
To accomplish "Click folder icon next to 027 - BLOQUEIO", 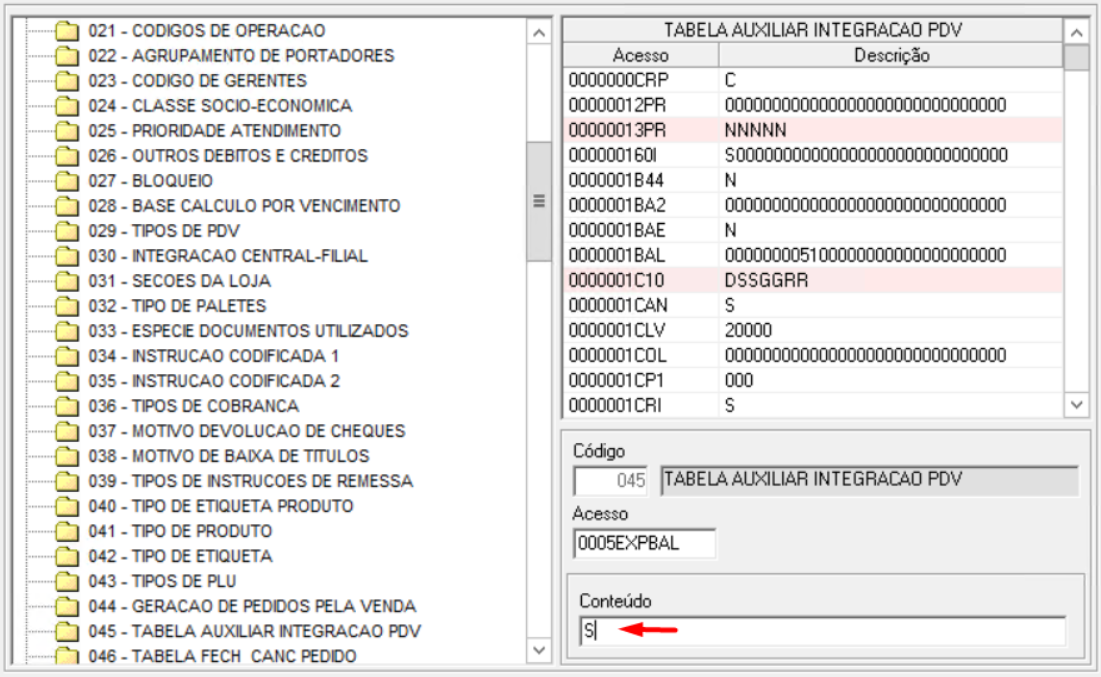I will pyautogui.click(x=67, y=181).
